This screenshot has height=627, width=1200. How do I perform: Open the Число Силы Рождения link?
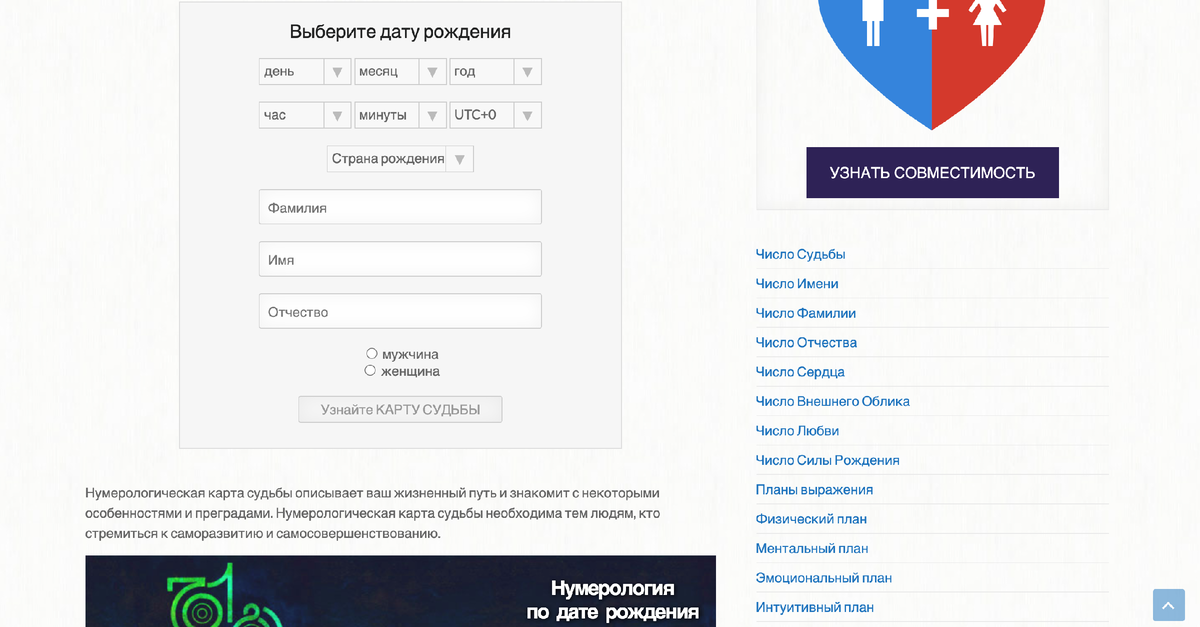pos(827,460)
